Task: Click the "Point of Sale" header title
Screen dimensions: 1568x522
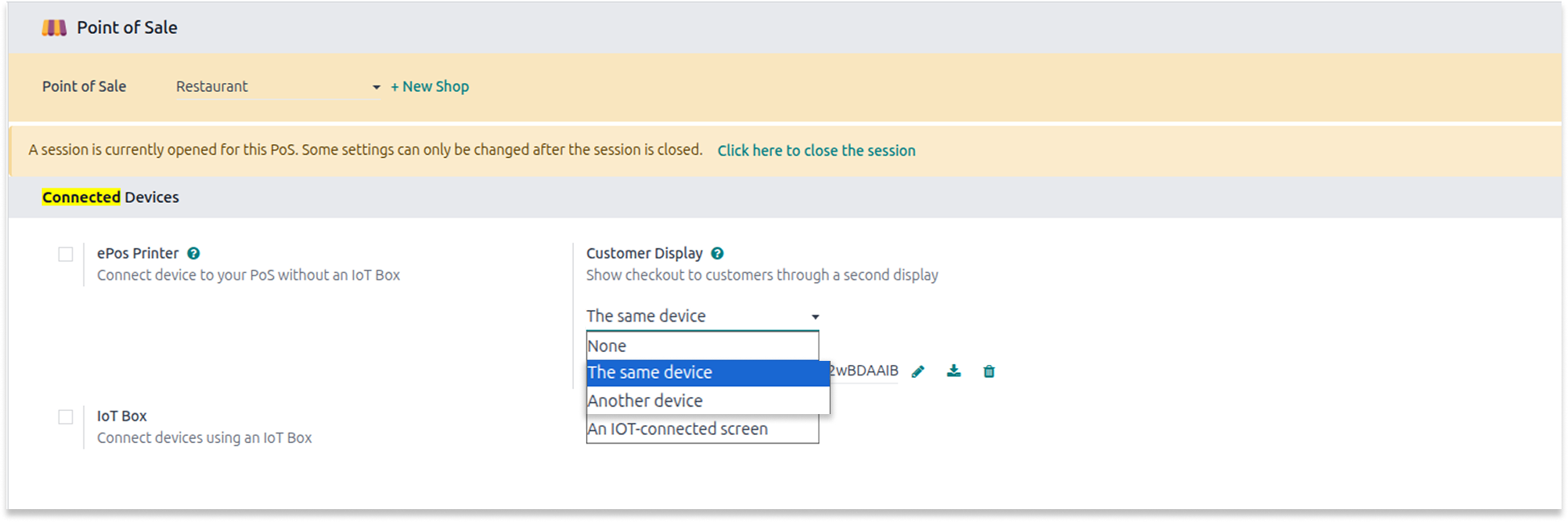Action: pos(126,28)
